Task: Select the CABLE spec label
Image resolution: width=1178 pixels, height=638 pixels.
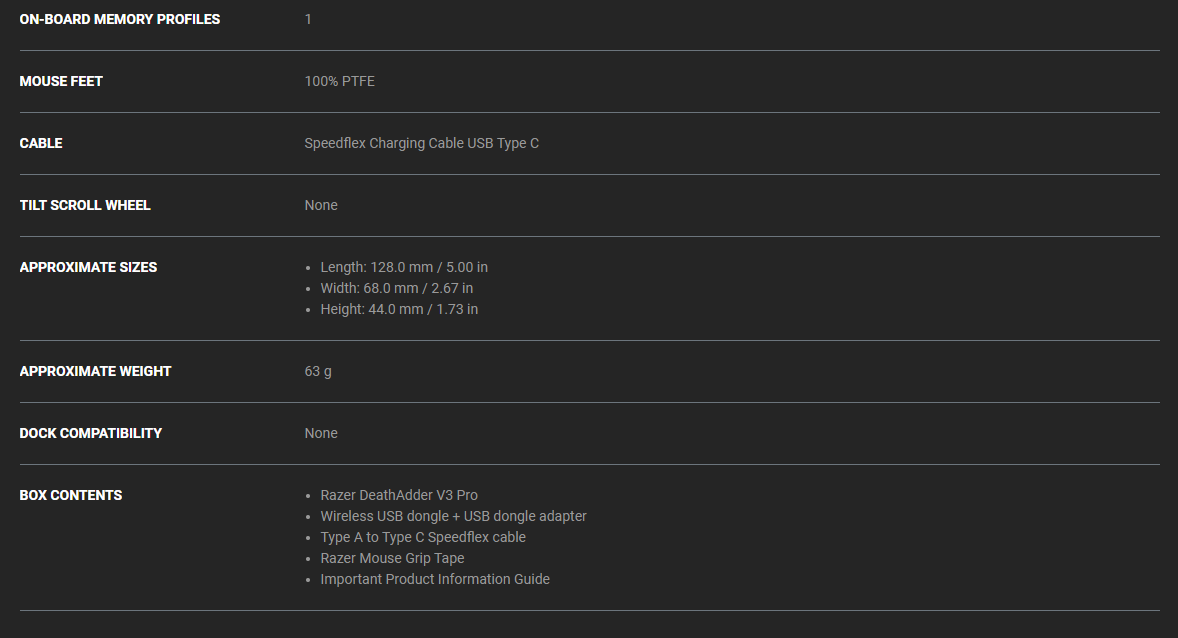Action: tap(41, 143)
